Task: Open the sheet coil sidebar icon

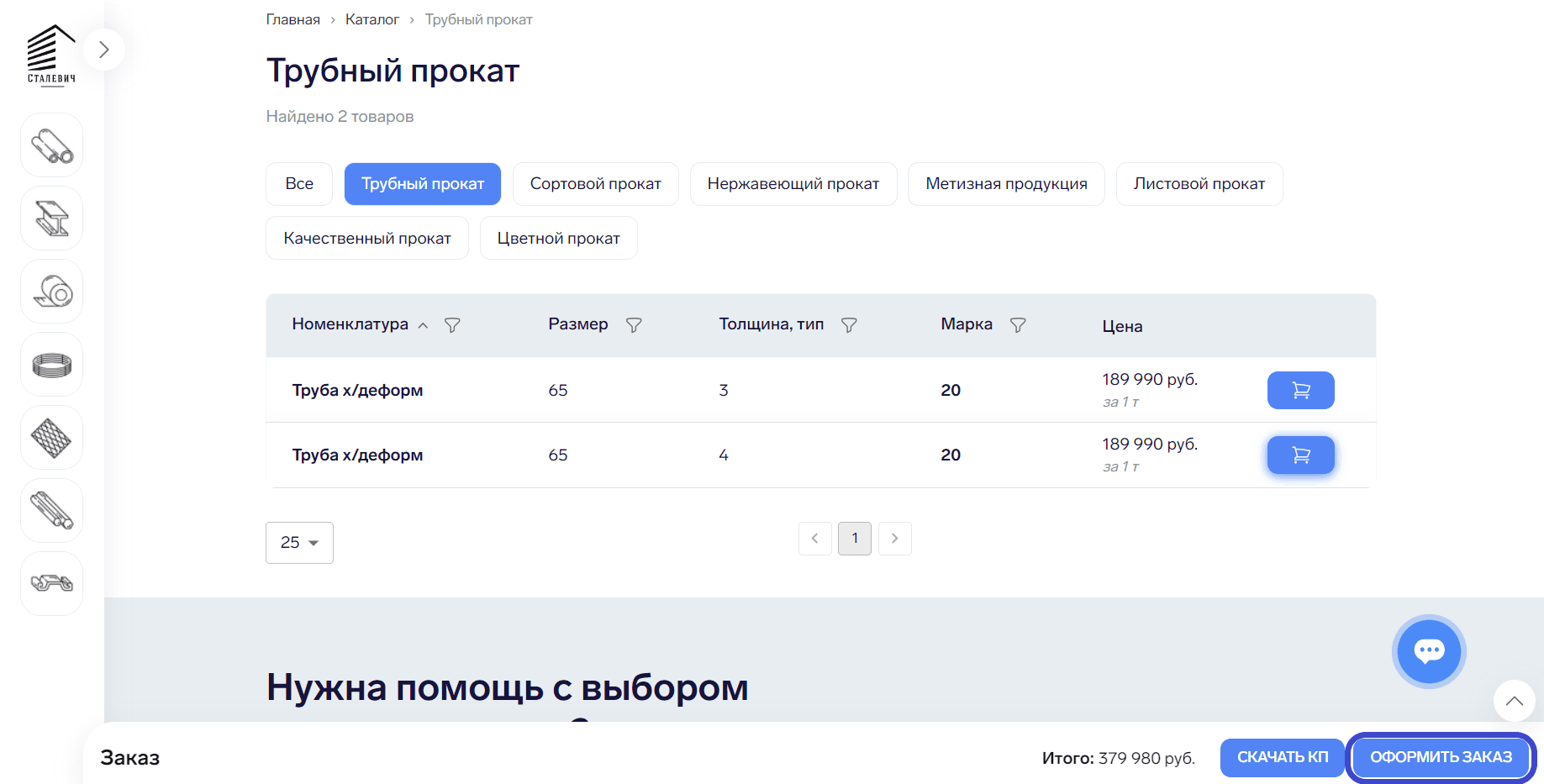Action: (52, 292)
